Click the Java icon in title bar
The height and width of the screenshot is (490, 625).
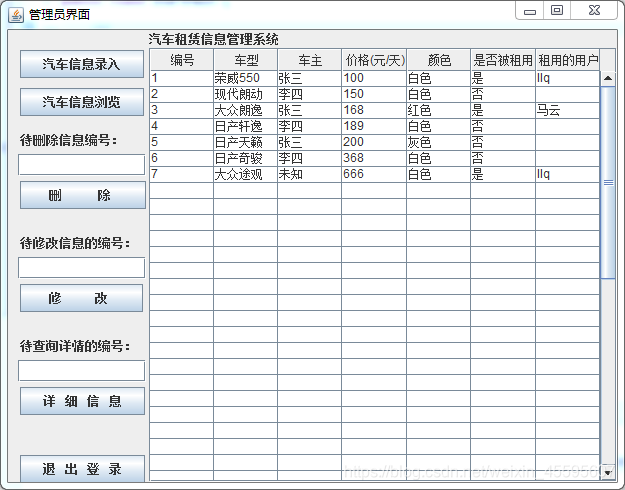pyautogui.click(x=16, y=15)
